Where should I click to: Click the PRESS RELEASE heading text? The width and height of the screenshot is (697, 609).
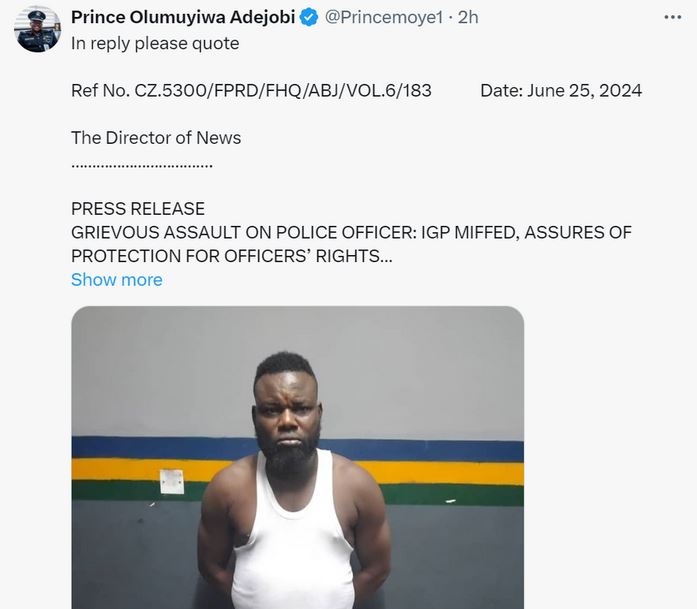coord(138,209)
